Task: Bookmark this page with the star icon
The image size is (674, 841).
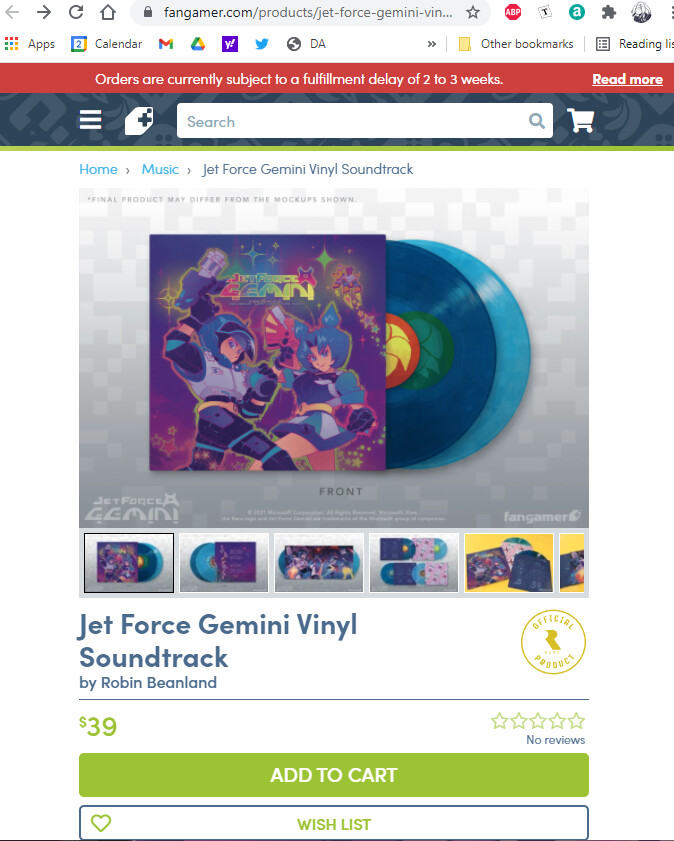Action: [x=472, y=12]
